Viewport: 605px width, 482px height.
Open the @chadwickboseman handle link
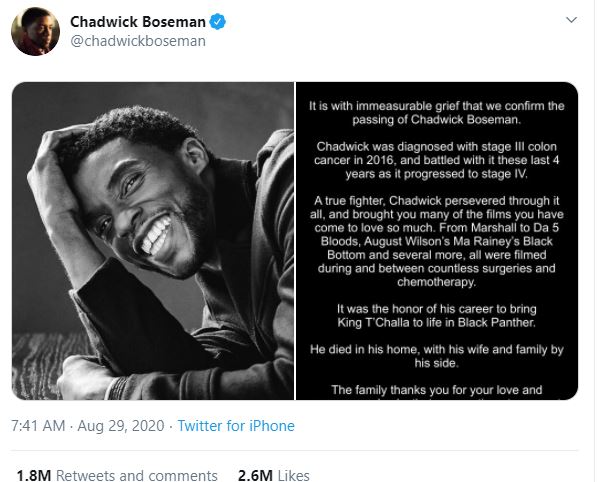click(138, 41)
